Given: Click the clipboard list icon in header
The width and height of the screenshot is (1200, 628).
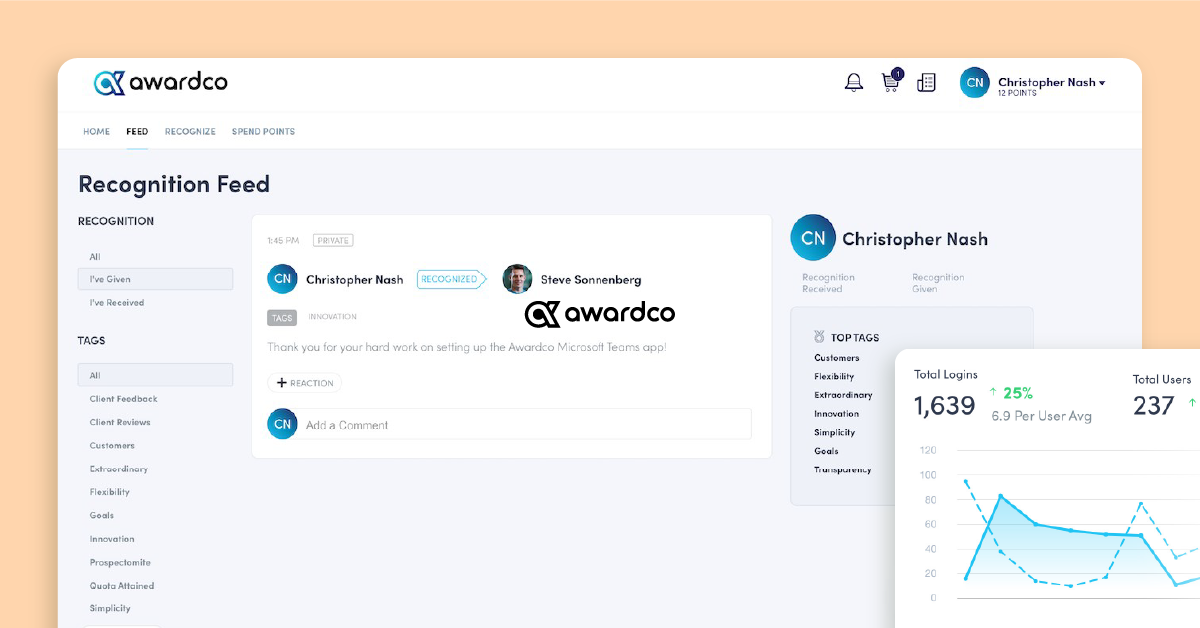Looking at the screenshot, I should (927, 83).
